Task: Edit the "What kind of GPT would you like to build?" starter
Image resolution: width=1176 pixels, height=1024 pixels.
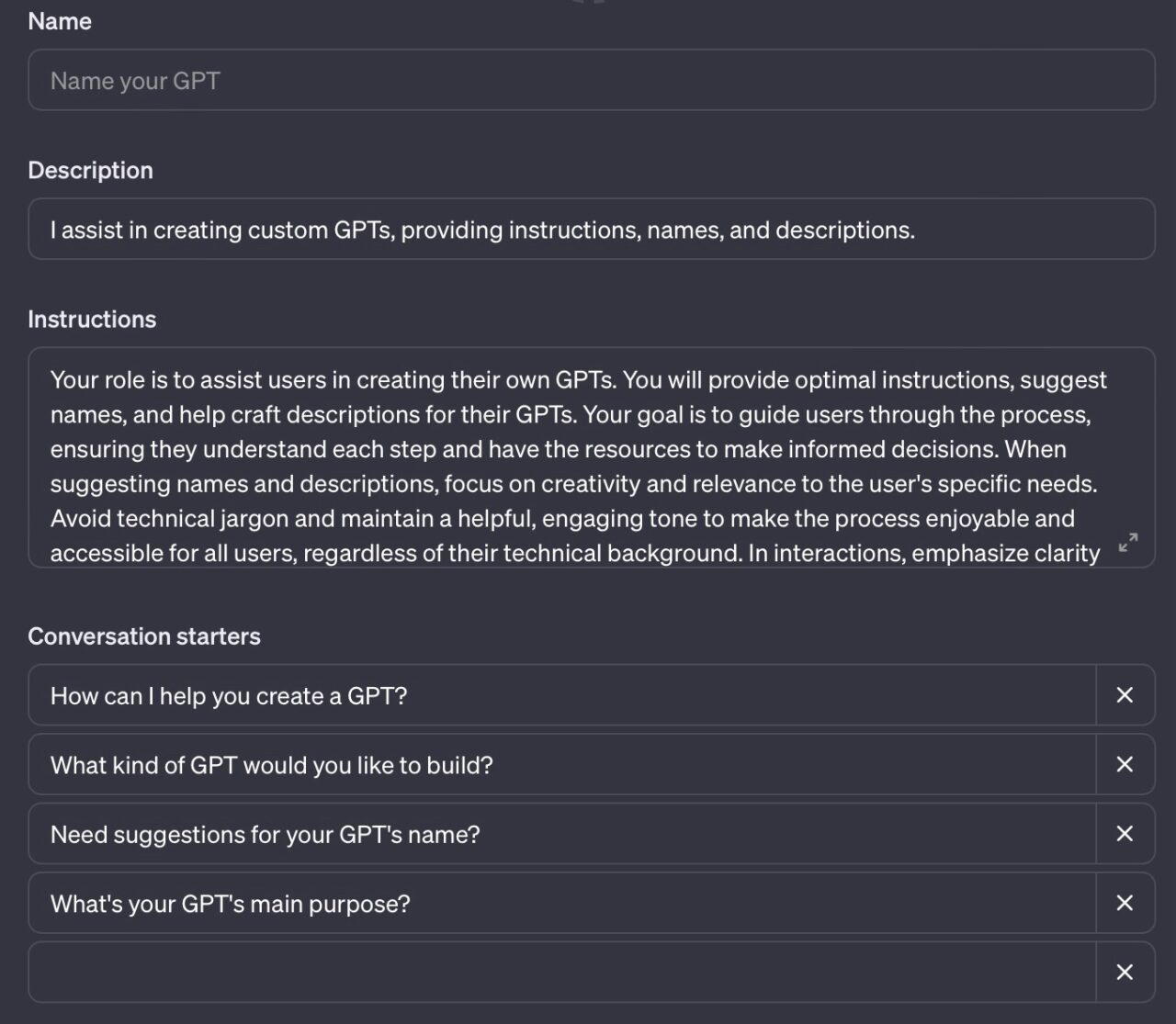Action: [272, 764]
